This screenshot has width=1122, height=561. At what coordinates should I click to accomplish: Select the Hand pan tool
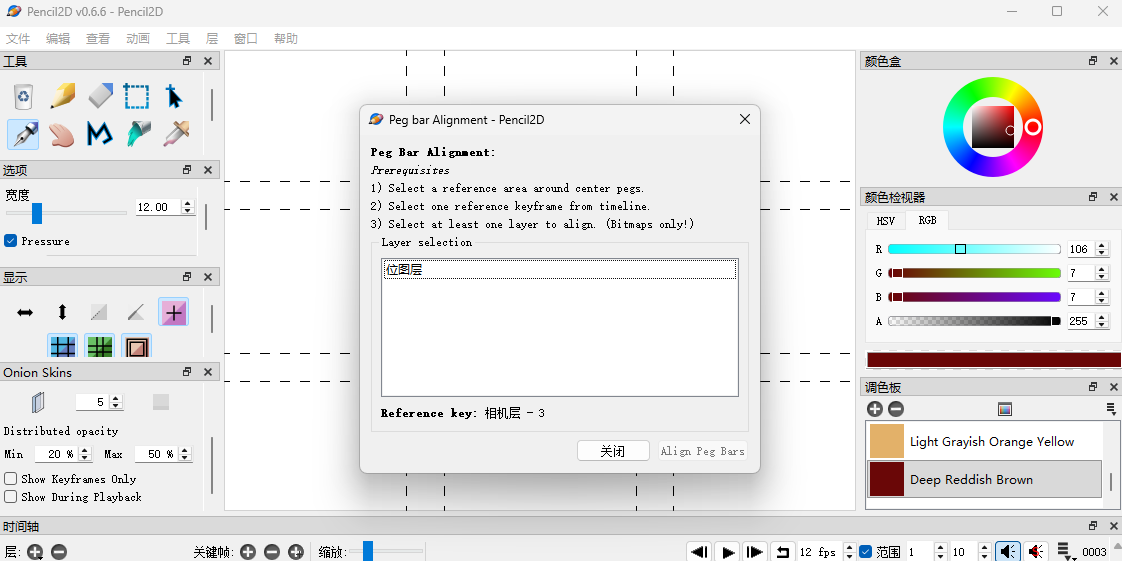(x=62, y=134)
